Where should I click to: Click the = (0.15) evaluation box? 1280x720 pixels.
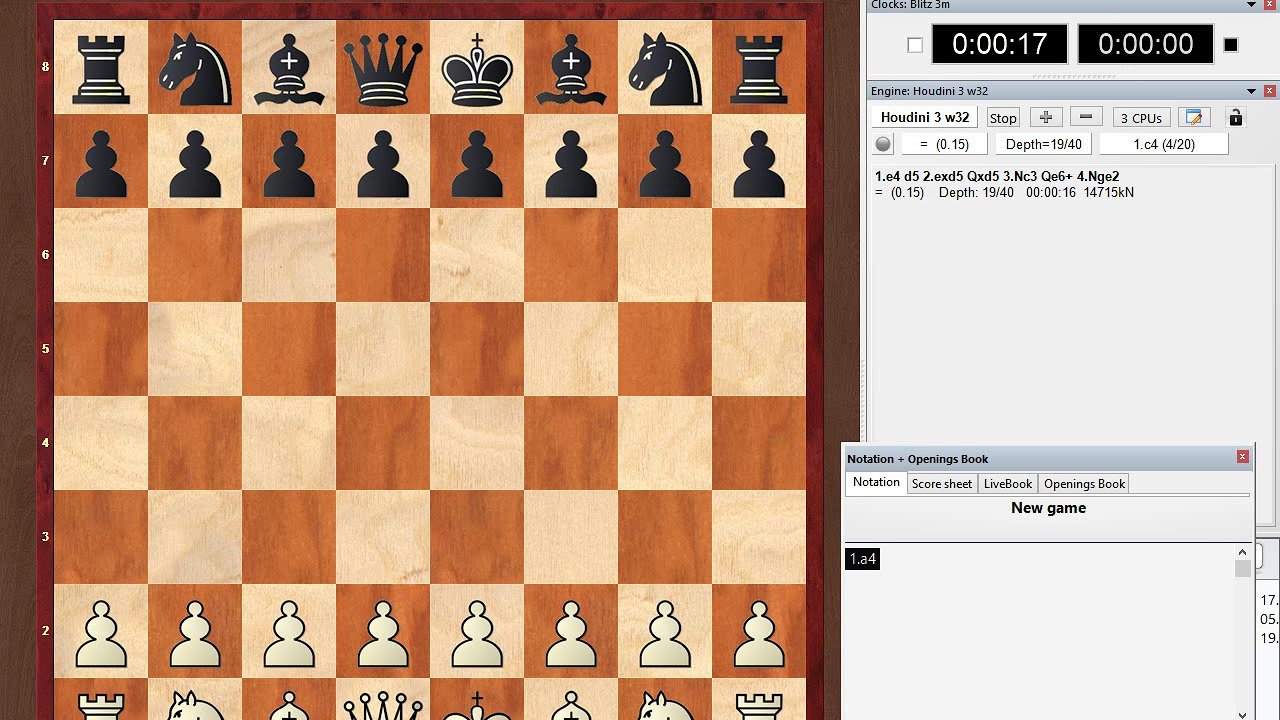click(x=945, y=144)
